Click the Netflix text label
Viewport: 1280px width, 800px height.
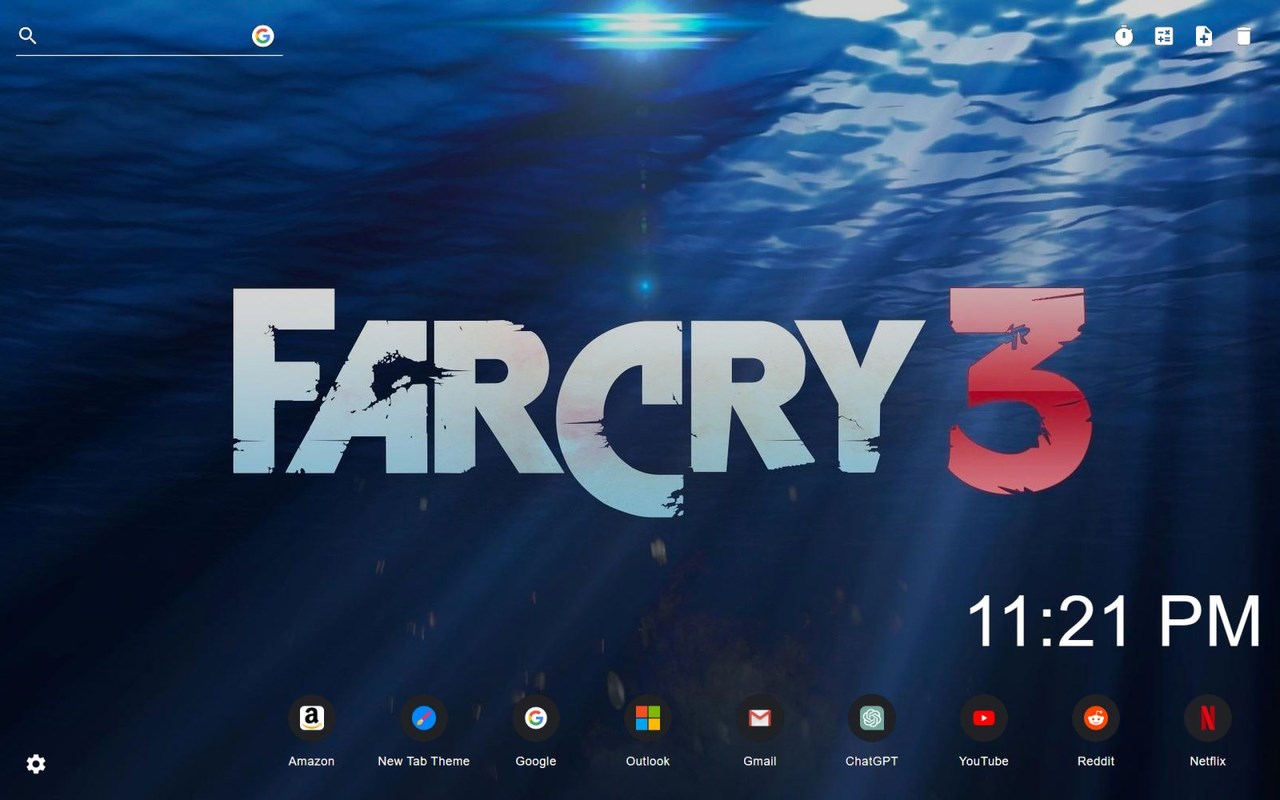pos(1208,761)
